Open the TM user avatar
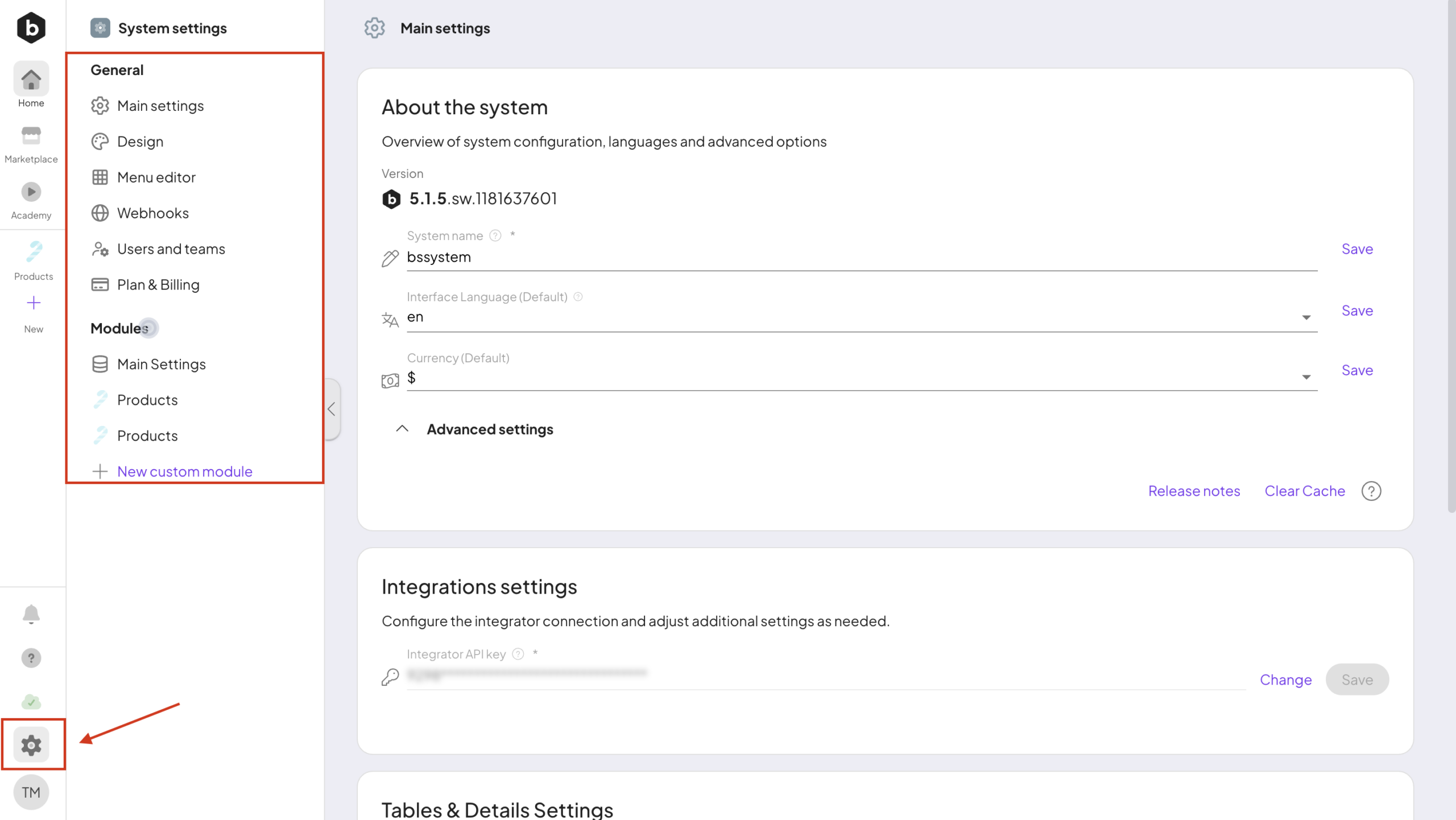This screenshot has height=820, width=1456. coord(31,792)
